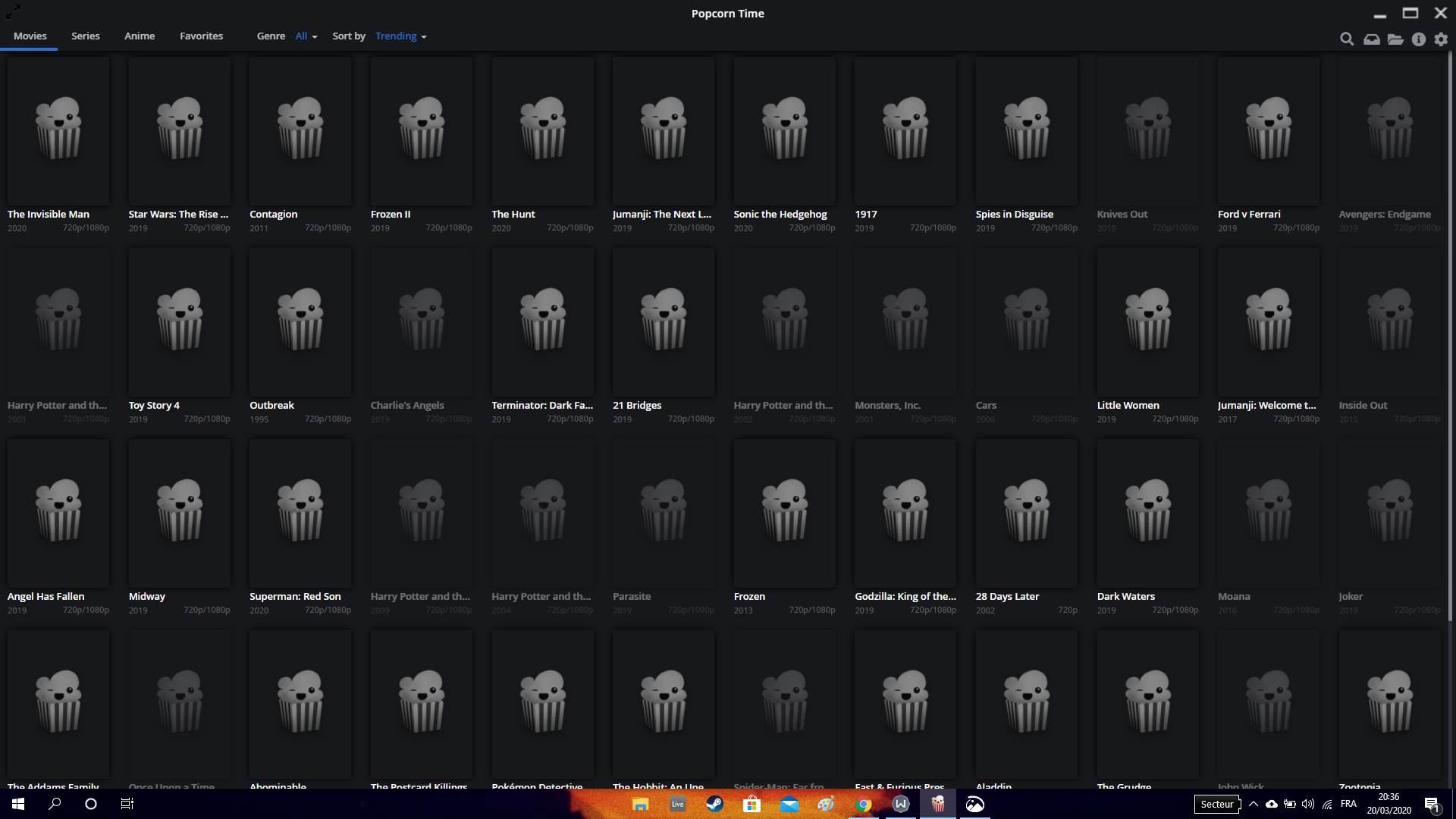1456x819 pixels.
Task: Expand the Genre All dropdown
Action: click(x=306, y=36)
